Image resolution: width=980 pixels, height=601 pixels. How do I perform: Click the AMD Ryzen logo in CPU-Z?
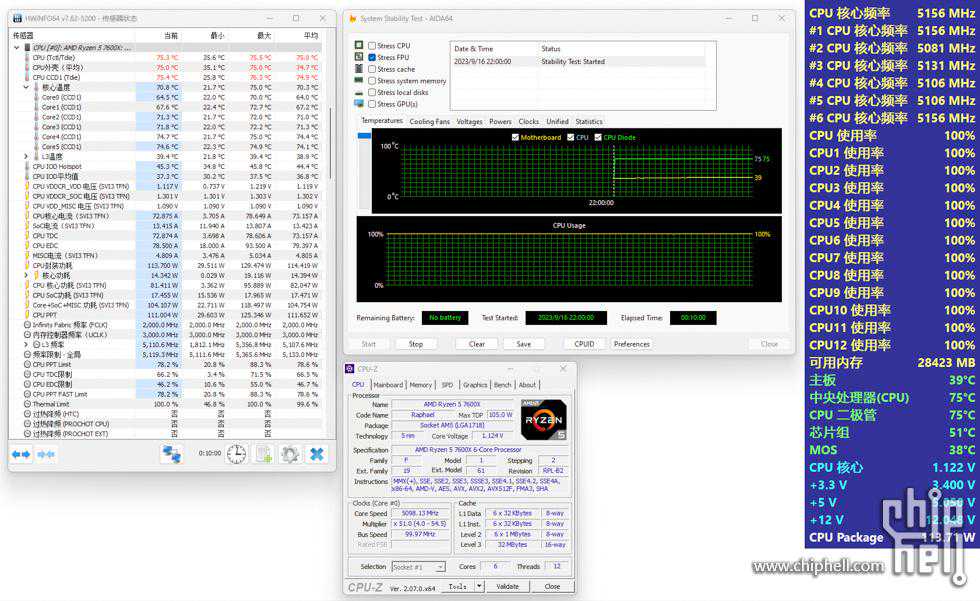(543, 420)
